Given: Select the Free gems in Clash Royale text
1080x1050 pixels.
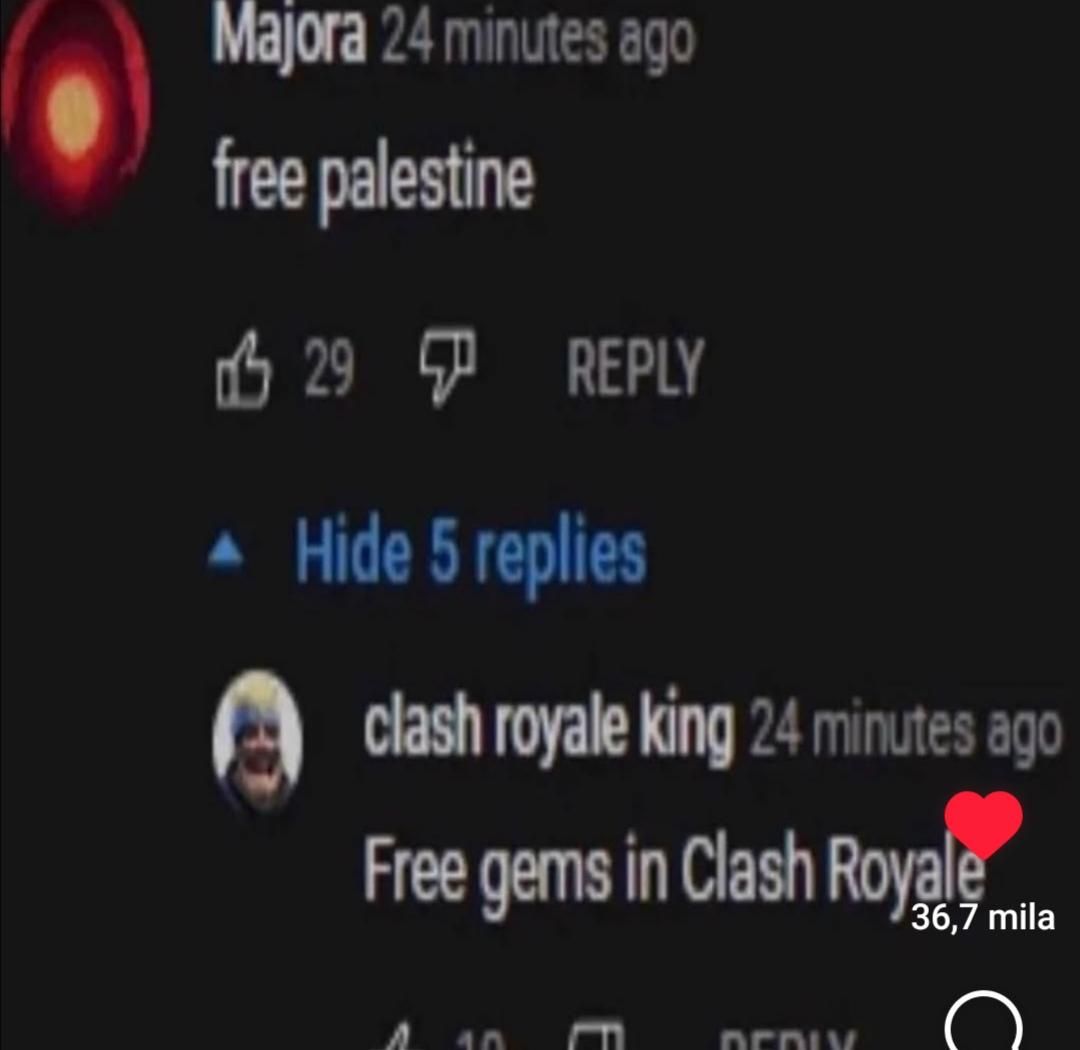Looking at the screenshot, I should click(x=674, y=872).
